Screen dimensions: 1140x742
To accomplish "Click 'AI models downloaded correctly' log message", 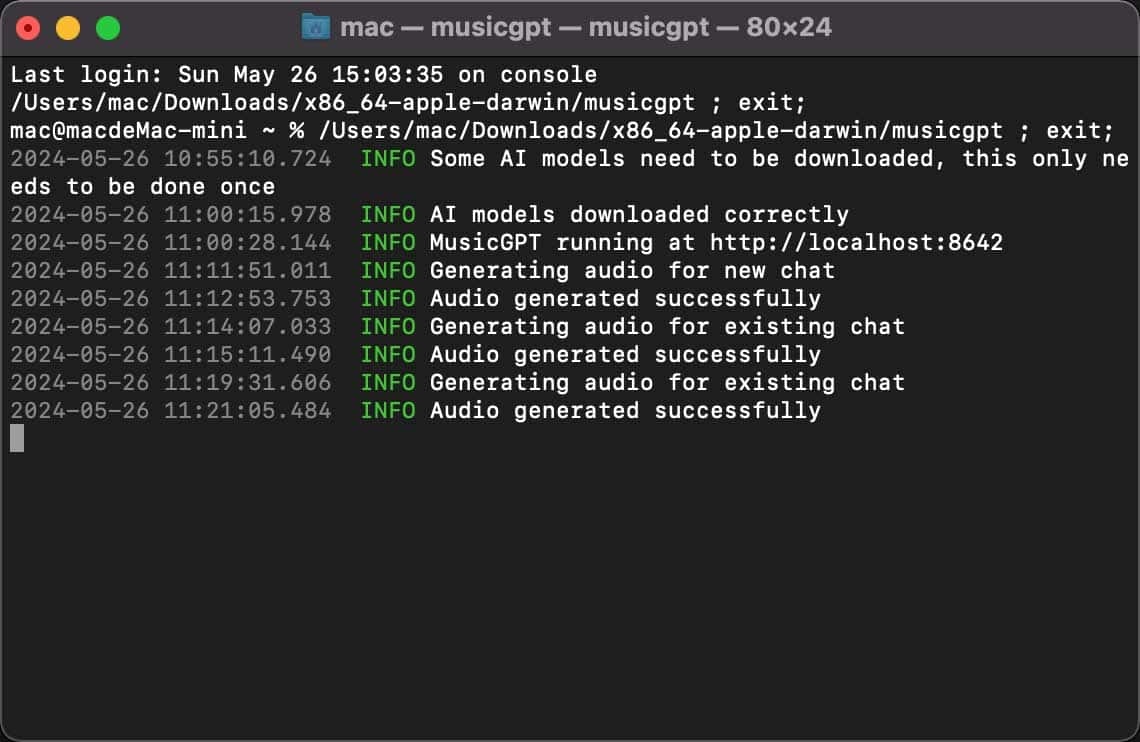I will click(x=639, y=215).
